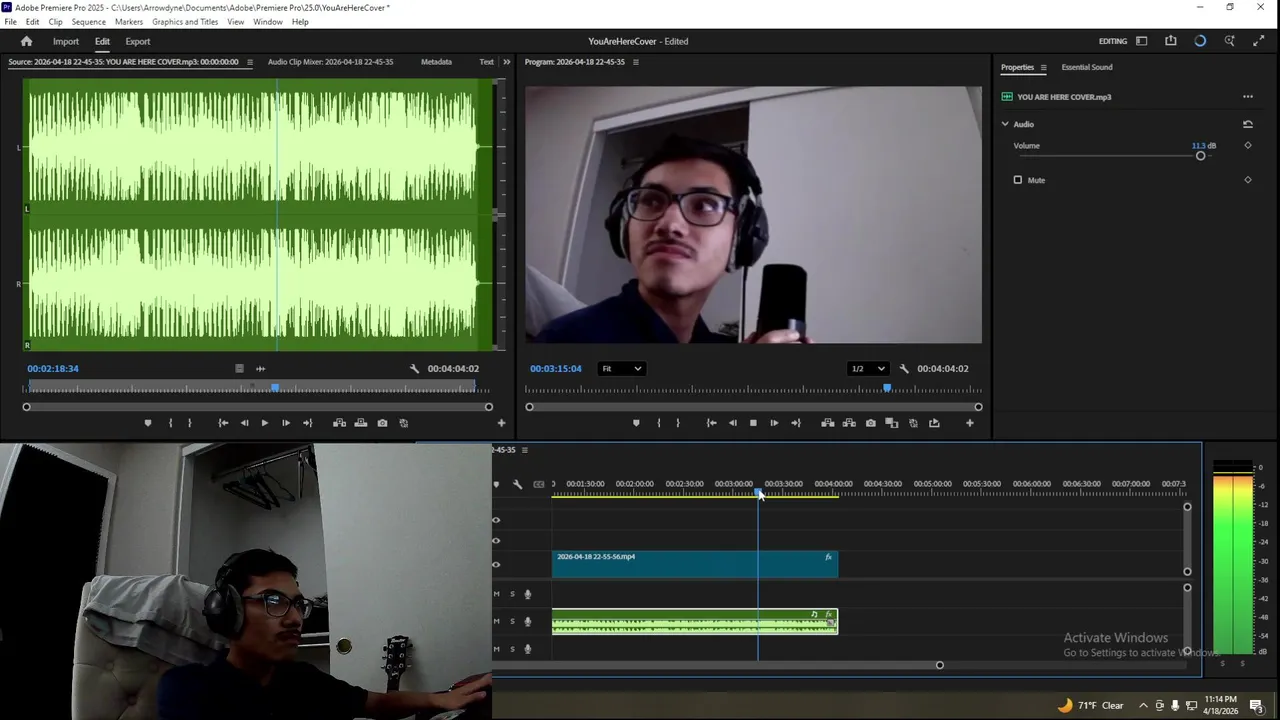Click the Quick Export share icon
Image resolution: width=1280 pixels, height=720 pixels.
[1171, 41]
